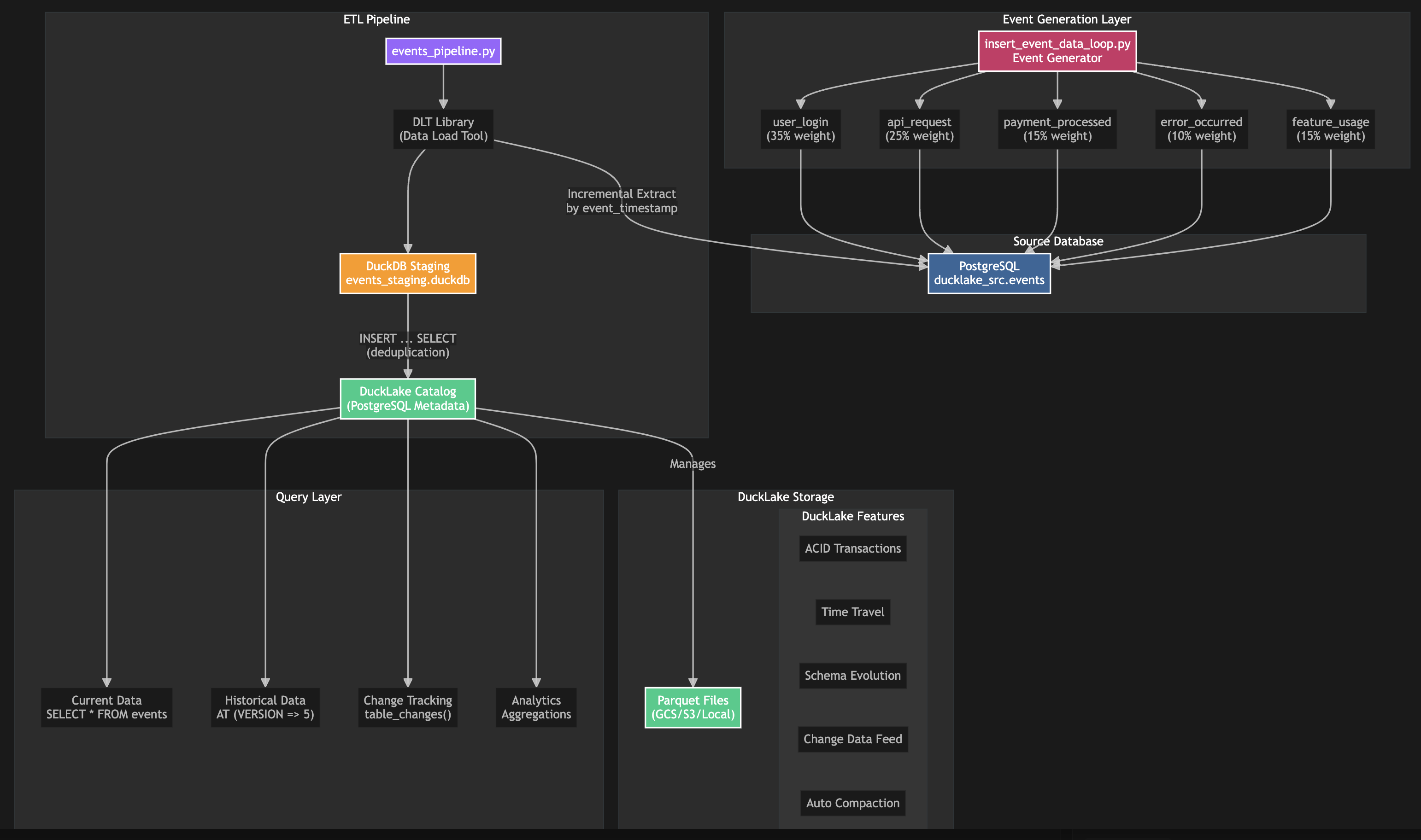The height and width of the screenshot is (840, 1421).
Task: Click the DuckDB Staging events_staging.duckdb node
Action: pyautogui.click(x=408, y=274)
